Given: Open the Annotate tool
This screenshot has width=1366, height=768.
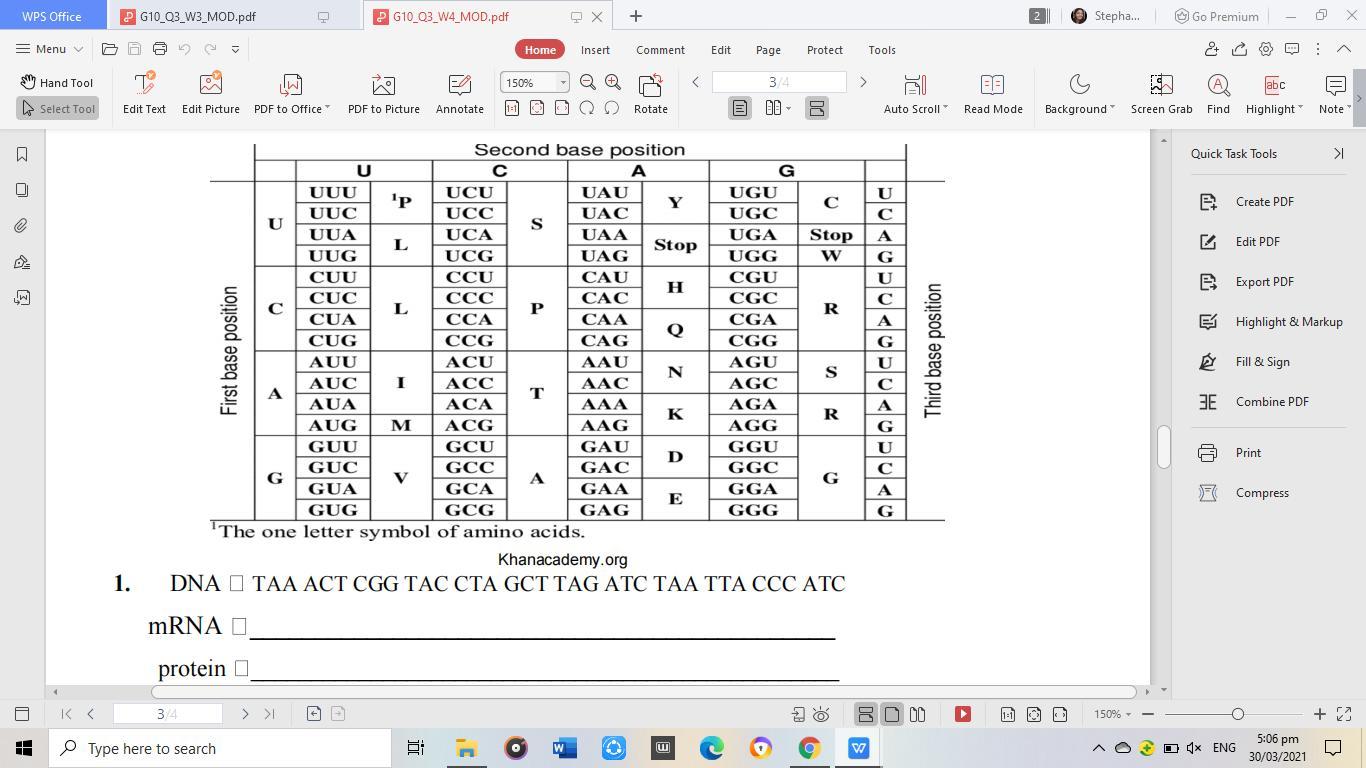Looking at the screenshot, I should pos(459,94).
